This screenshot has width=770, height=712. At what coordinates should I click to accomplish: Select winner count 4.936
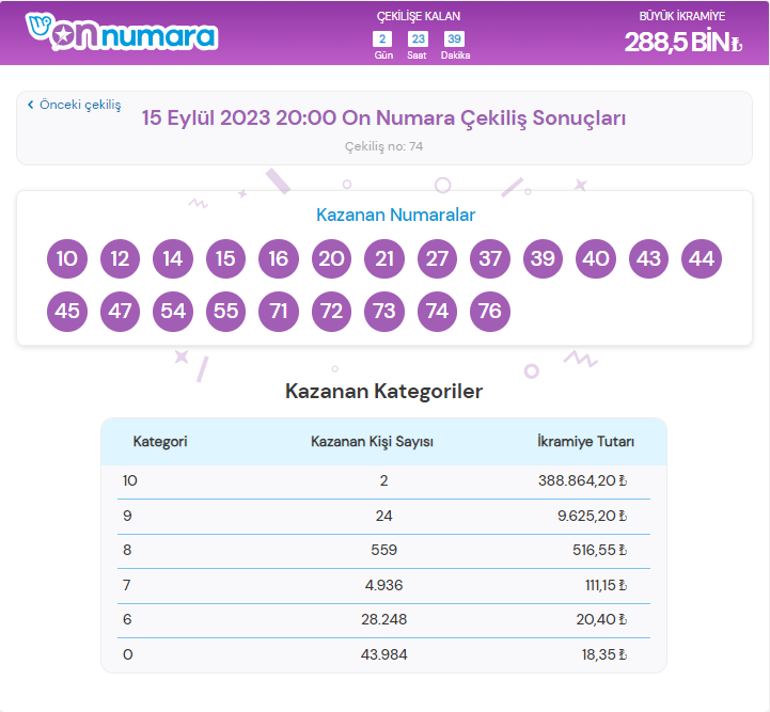384,585
